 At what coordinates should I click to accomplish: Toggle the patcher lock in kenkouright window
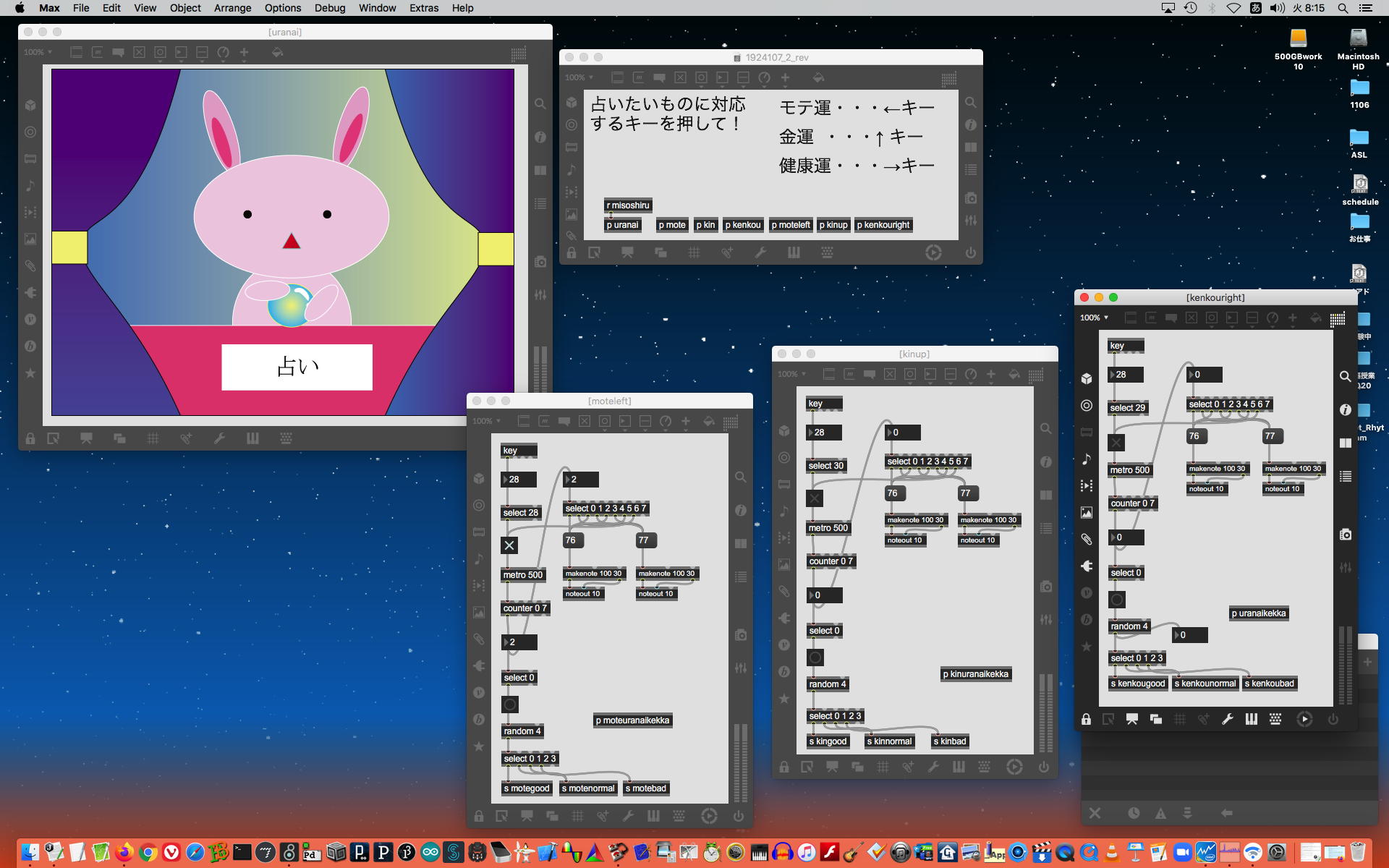(x=1086, y=719)
